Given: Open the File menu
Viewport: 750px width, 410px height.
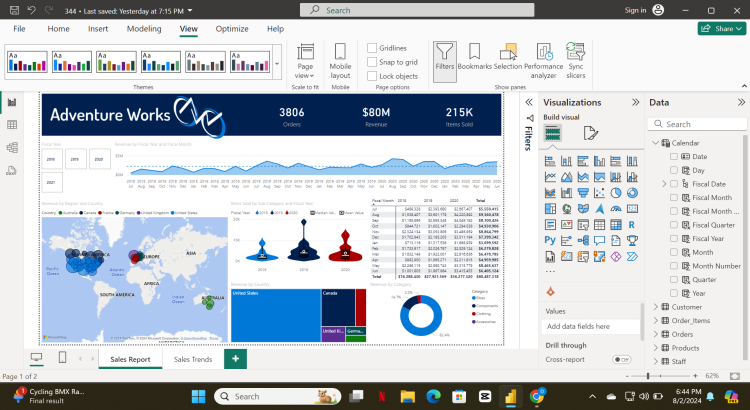Looking at the screenshot, I should (19, 29).
